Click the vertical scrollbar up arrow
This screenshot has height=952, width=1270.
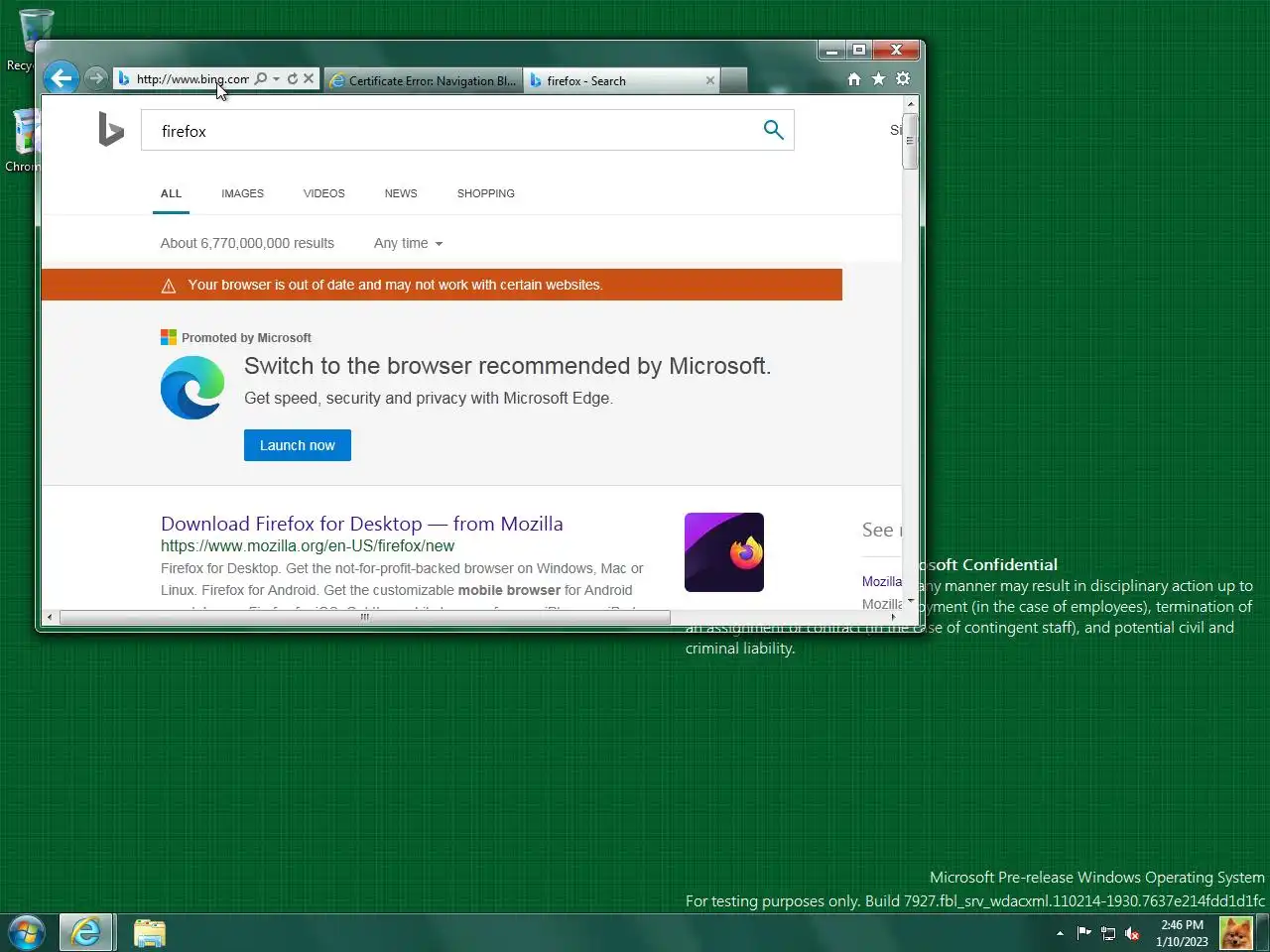click(x=910, y=103)
